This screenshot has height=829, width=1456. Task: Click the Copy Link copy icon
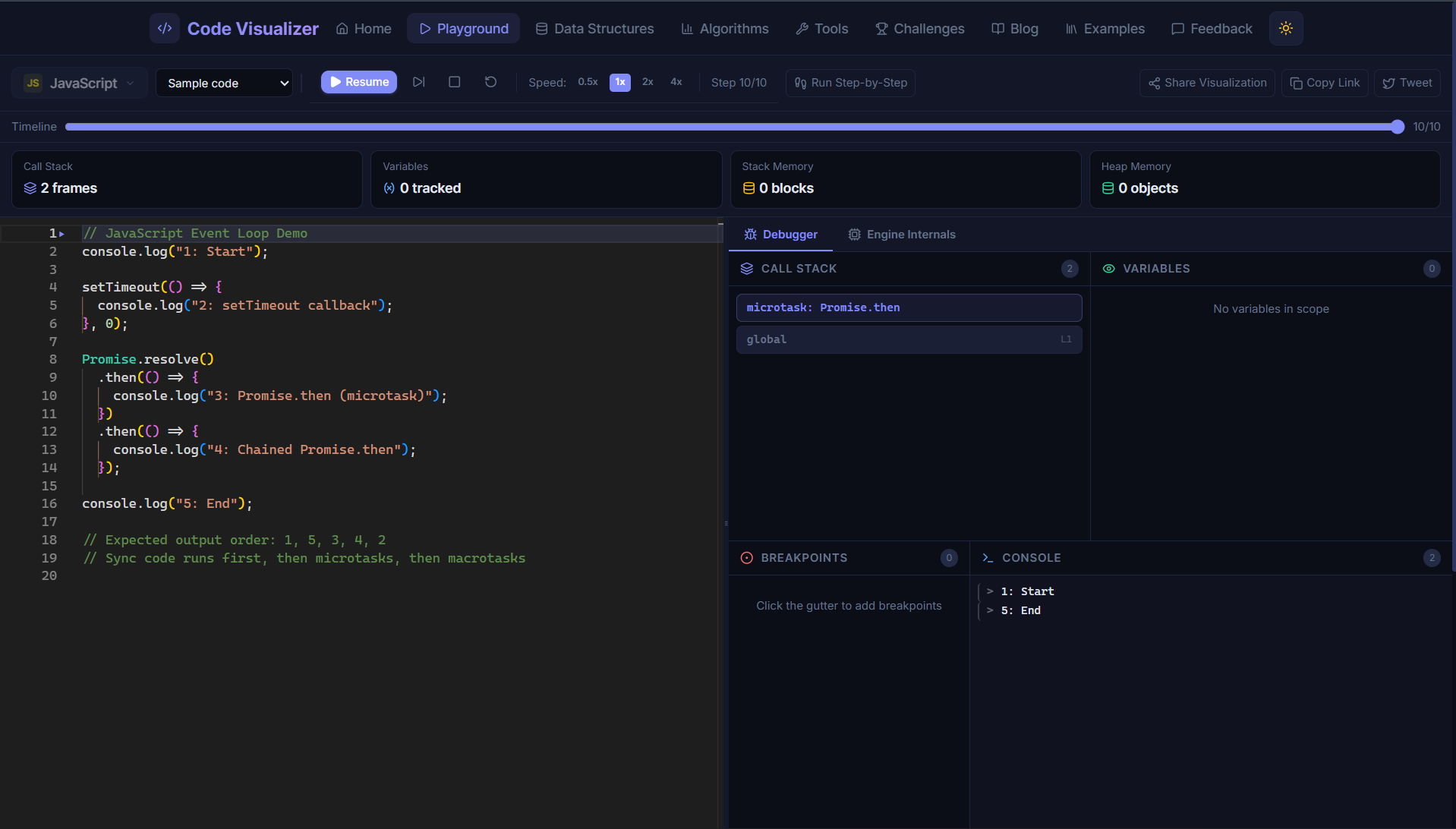(1296, 83)
